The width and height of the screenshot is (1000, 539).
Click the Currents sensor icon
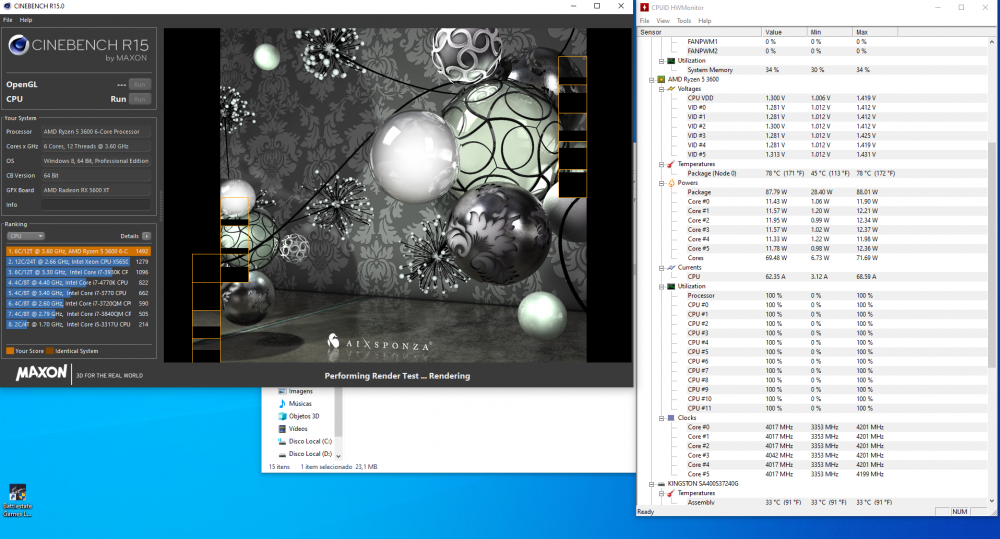click(x=671, y=267)
